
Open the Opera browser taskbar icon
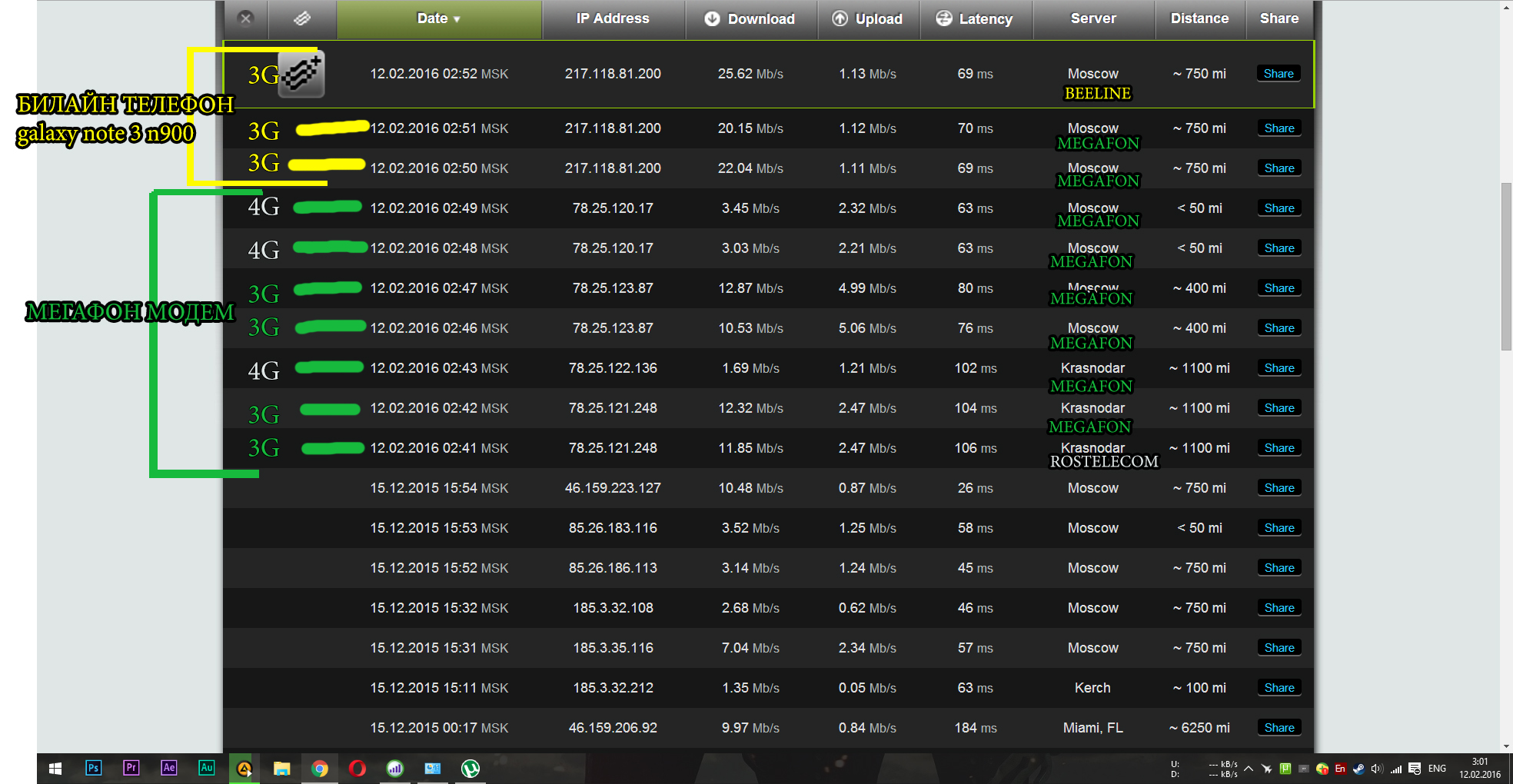click(x=357, y=769)
